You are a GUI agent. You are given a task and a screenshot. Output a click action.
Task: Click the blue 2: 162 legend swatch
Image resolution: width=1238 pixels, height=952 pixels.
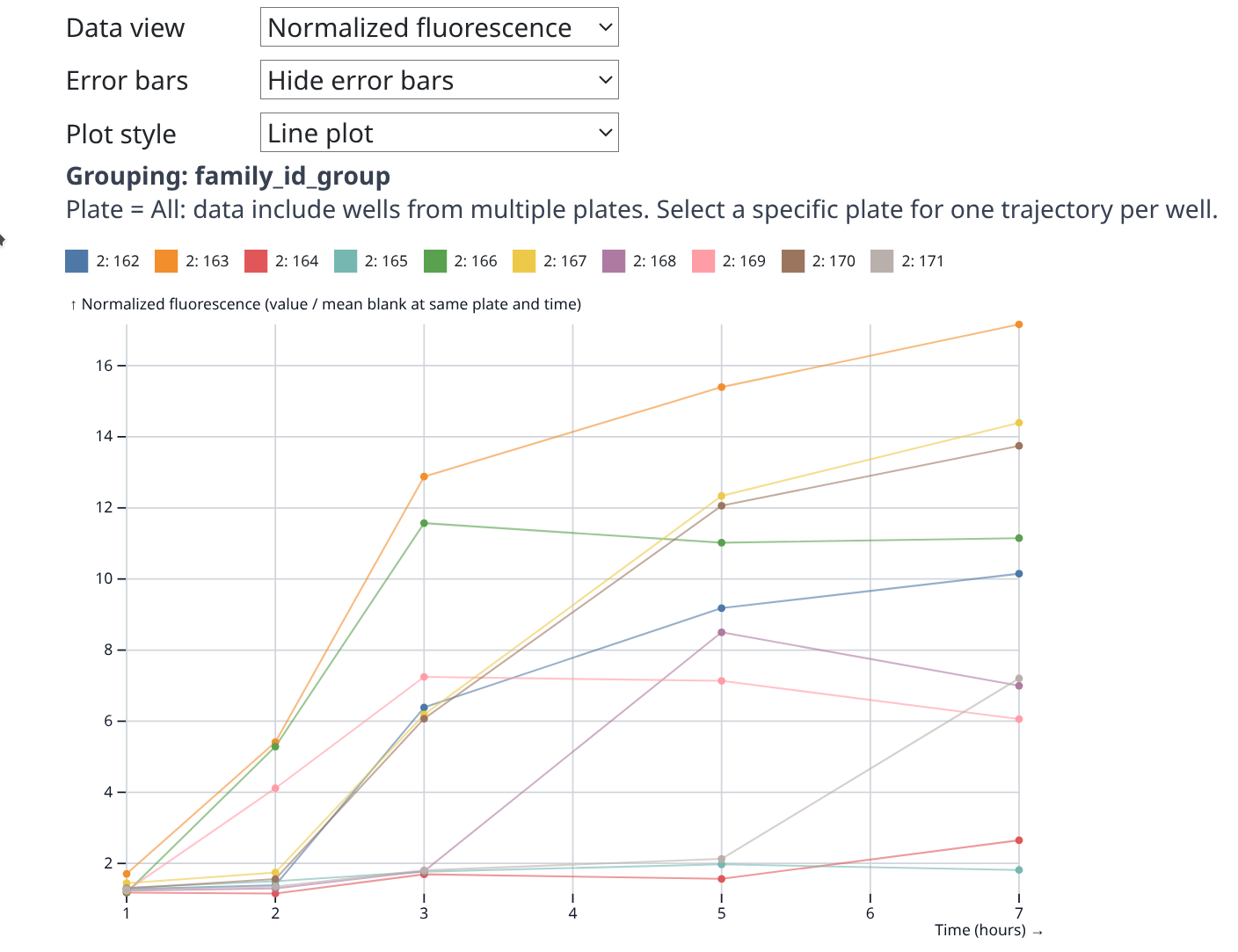[x=77, y=261]
